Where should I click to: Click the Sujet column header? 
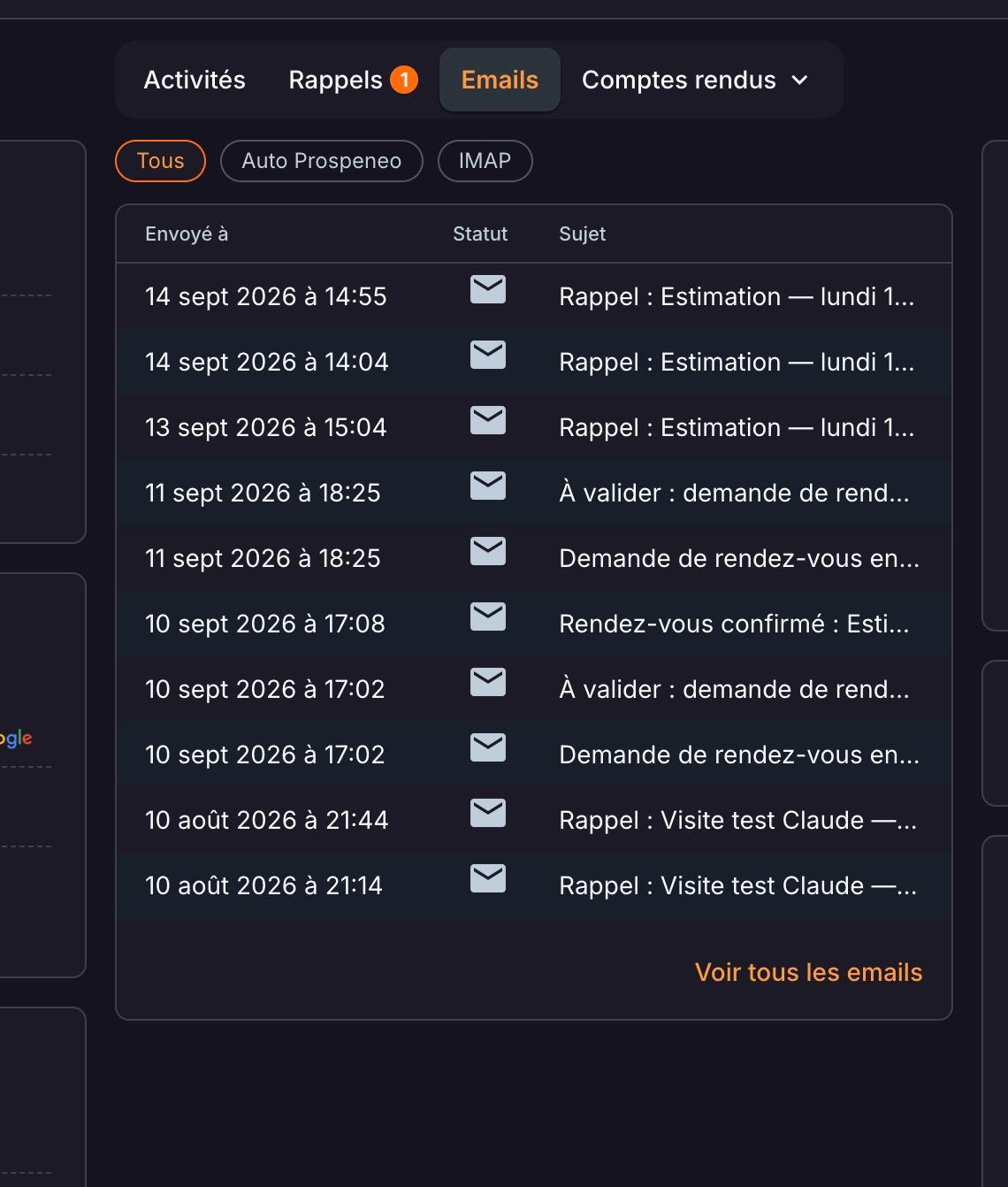[582, 234]
